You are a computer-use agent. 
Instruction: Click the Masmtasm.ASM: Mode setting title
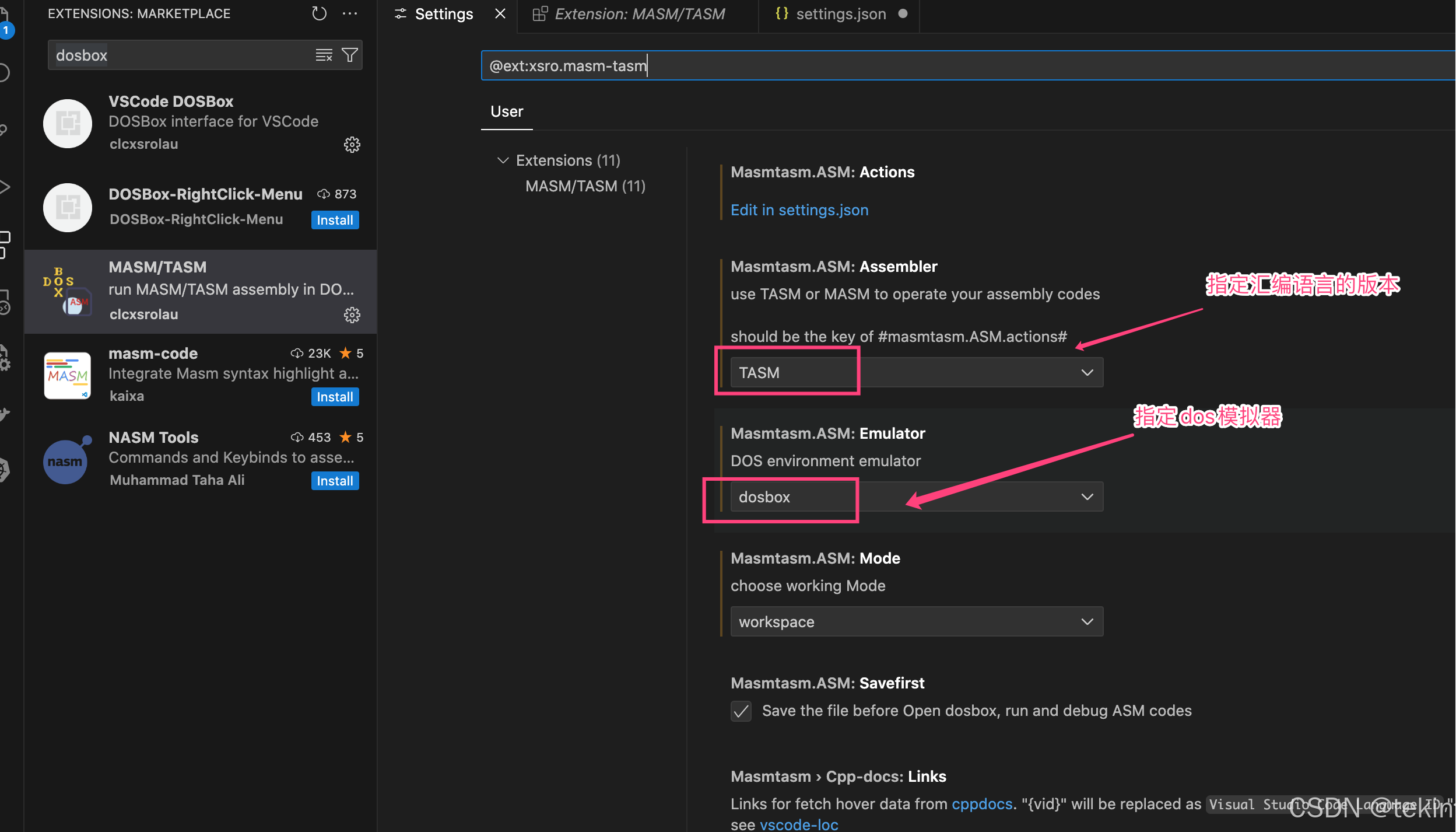[815, 558]
